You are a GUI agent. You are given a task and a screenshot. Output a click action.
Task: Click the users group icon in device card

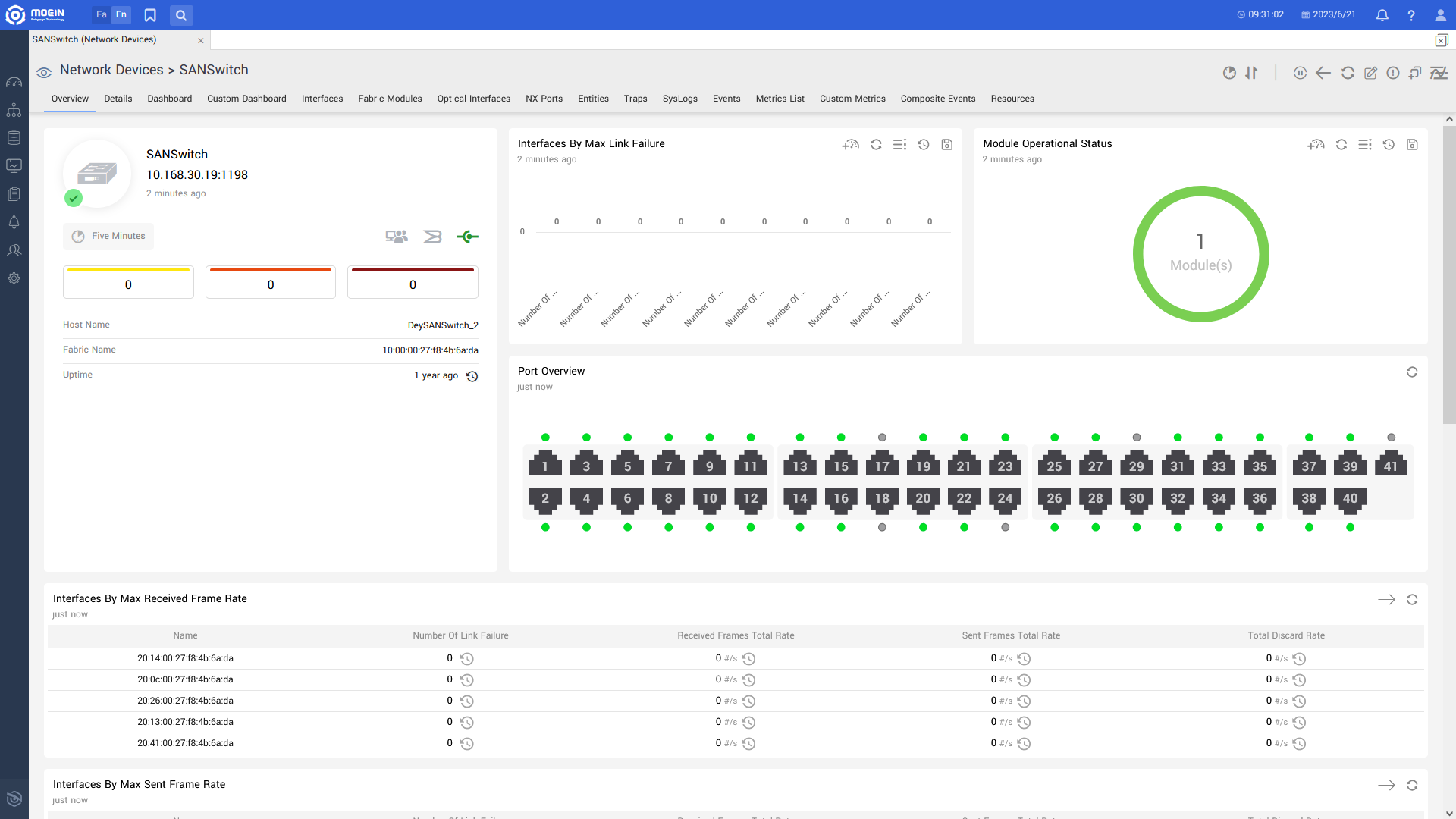click(397, 237)
